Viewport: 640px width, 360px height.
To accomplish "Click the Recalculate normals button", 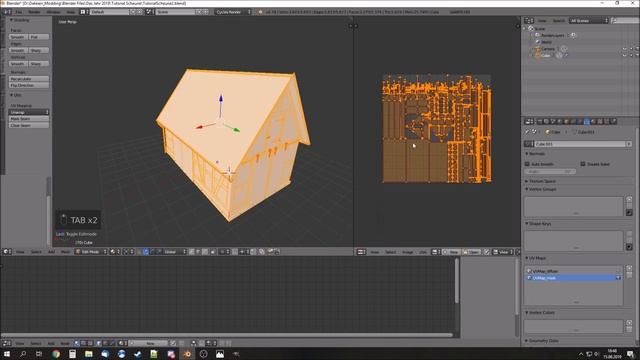I will 29,79.
